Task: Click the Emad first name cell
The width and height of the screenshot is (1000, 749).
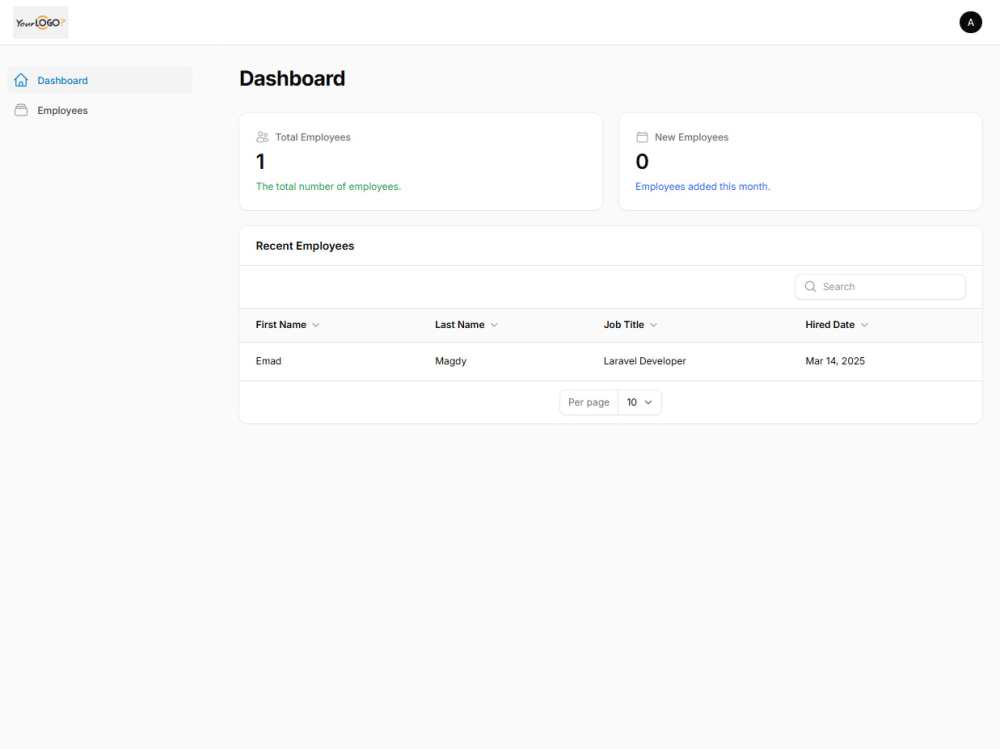Action: (x=268, y=361)
